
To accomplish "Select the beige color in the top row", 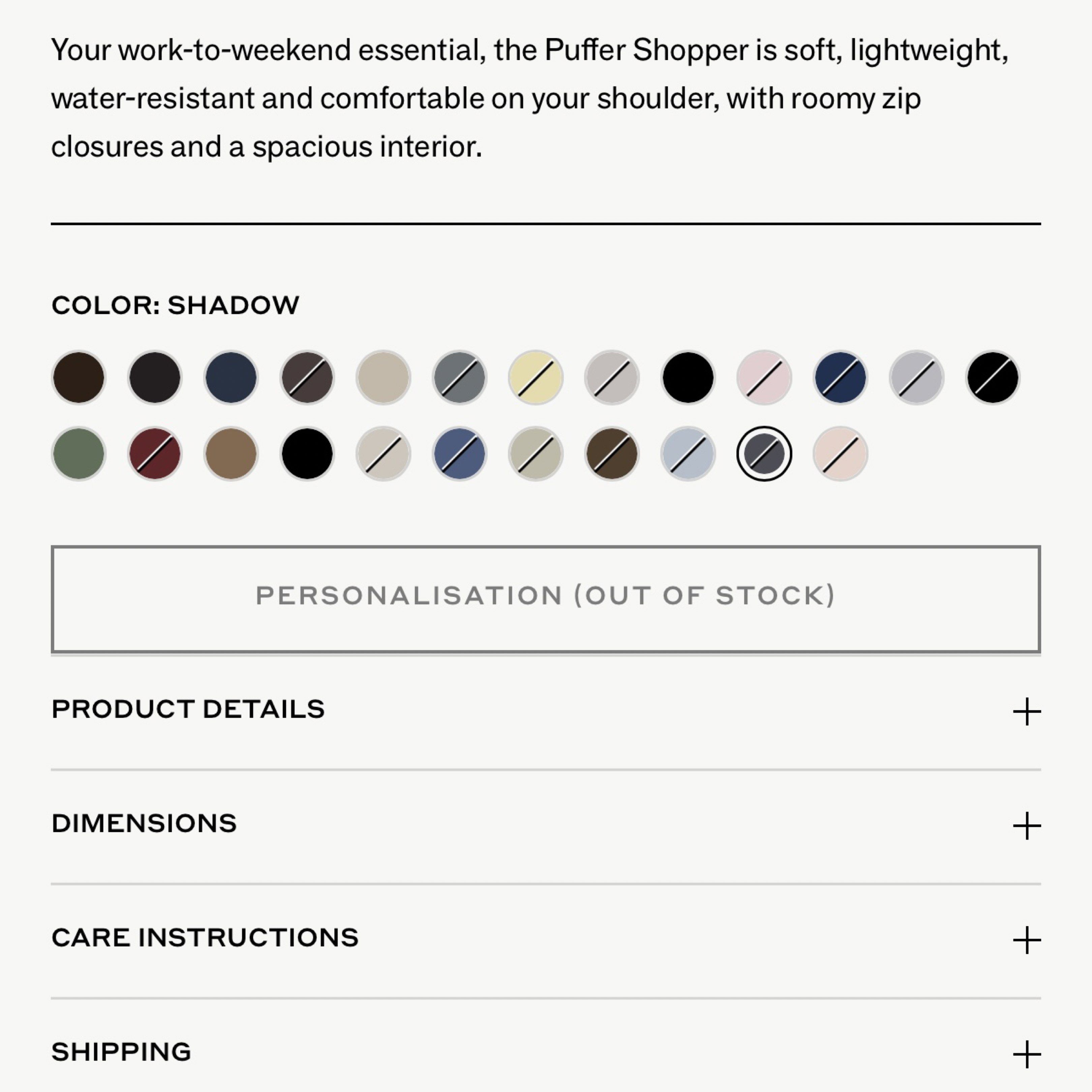I will 383,377.
